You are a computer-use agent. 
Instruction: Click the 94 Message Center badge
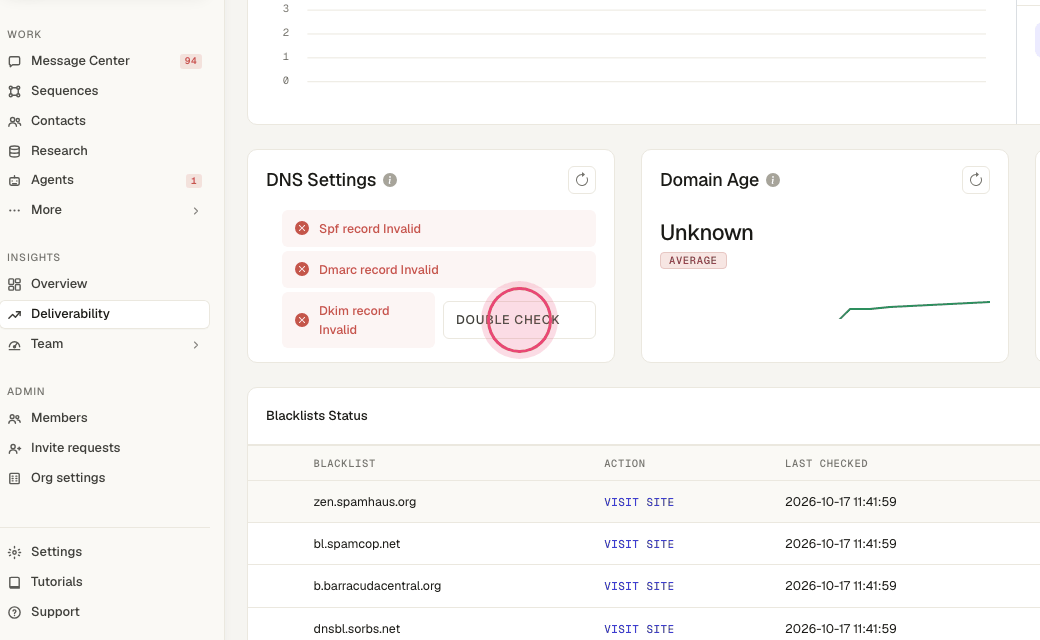pos(190,61)
